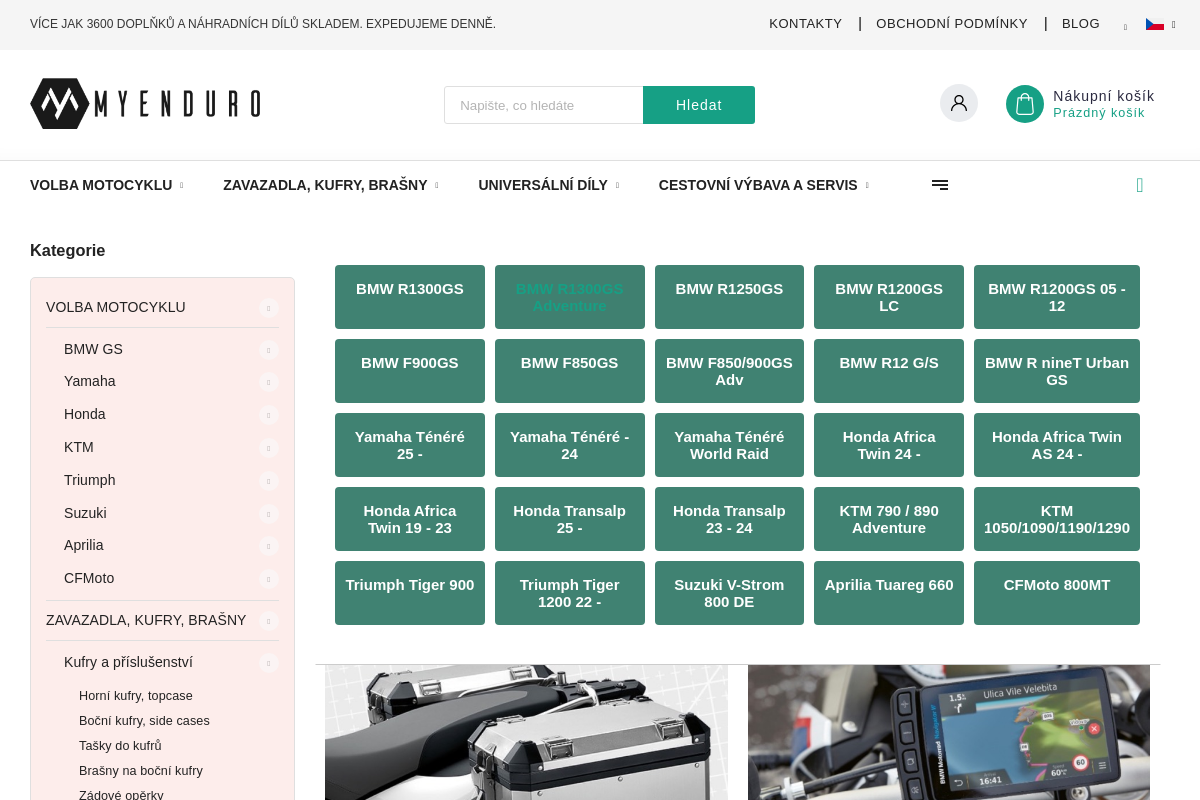
Task: Select Yamaha Ténéré 25 - tile
Action: [410, 445]
